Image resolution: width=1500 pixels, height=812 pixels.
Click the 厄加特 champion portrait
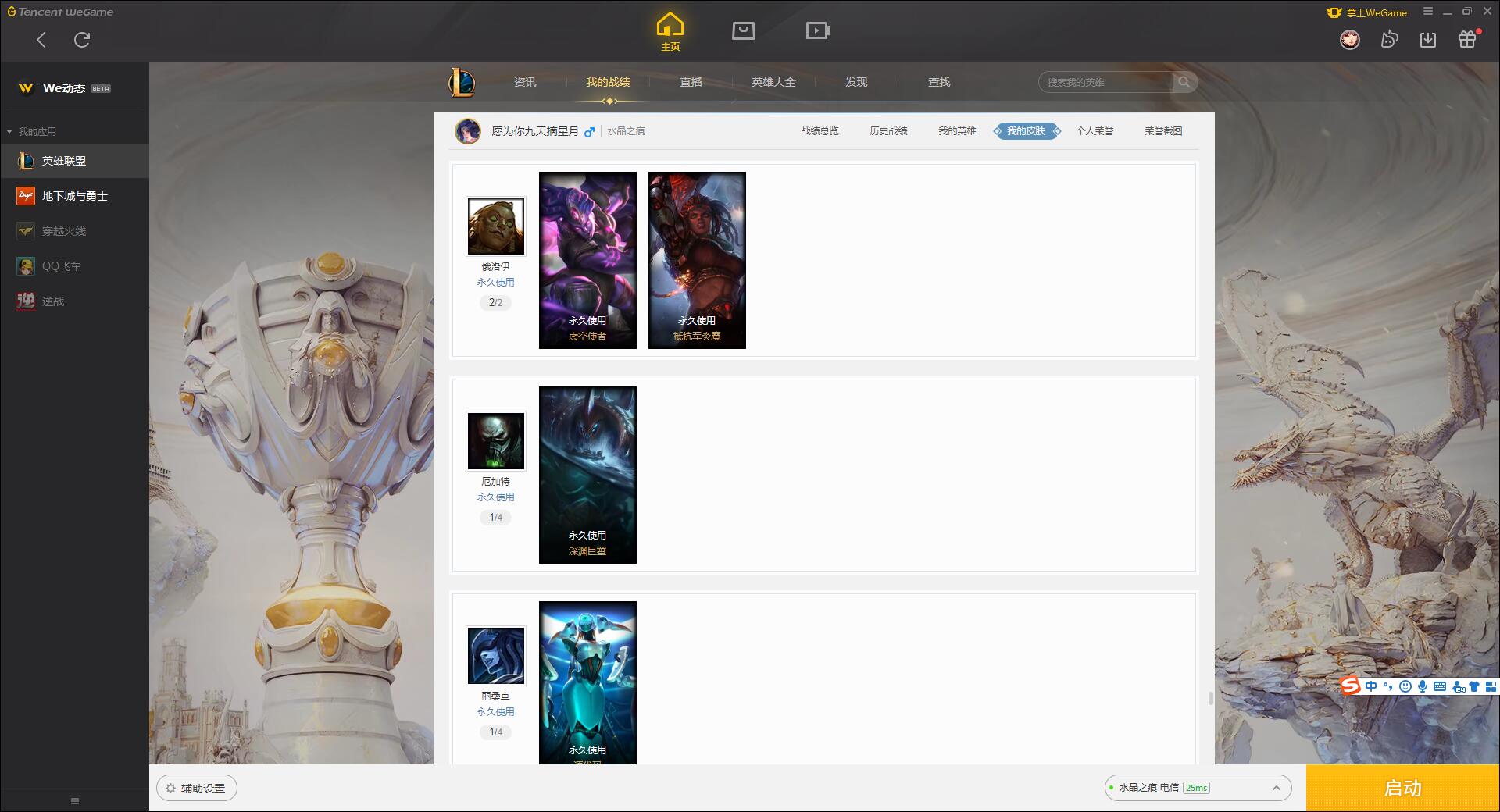(496, 441)
